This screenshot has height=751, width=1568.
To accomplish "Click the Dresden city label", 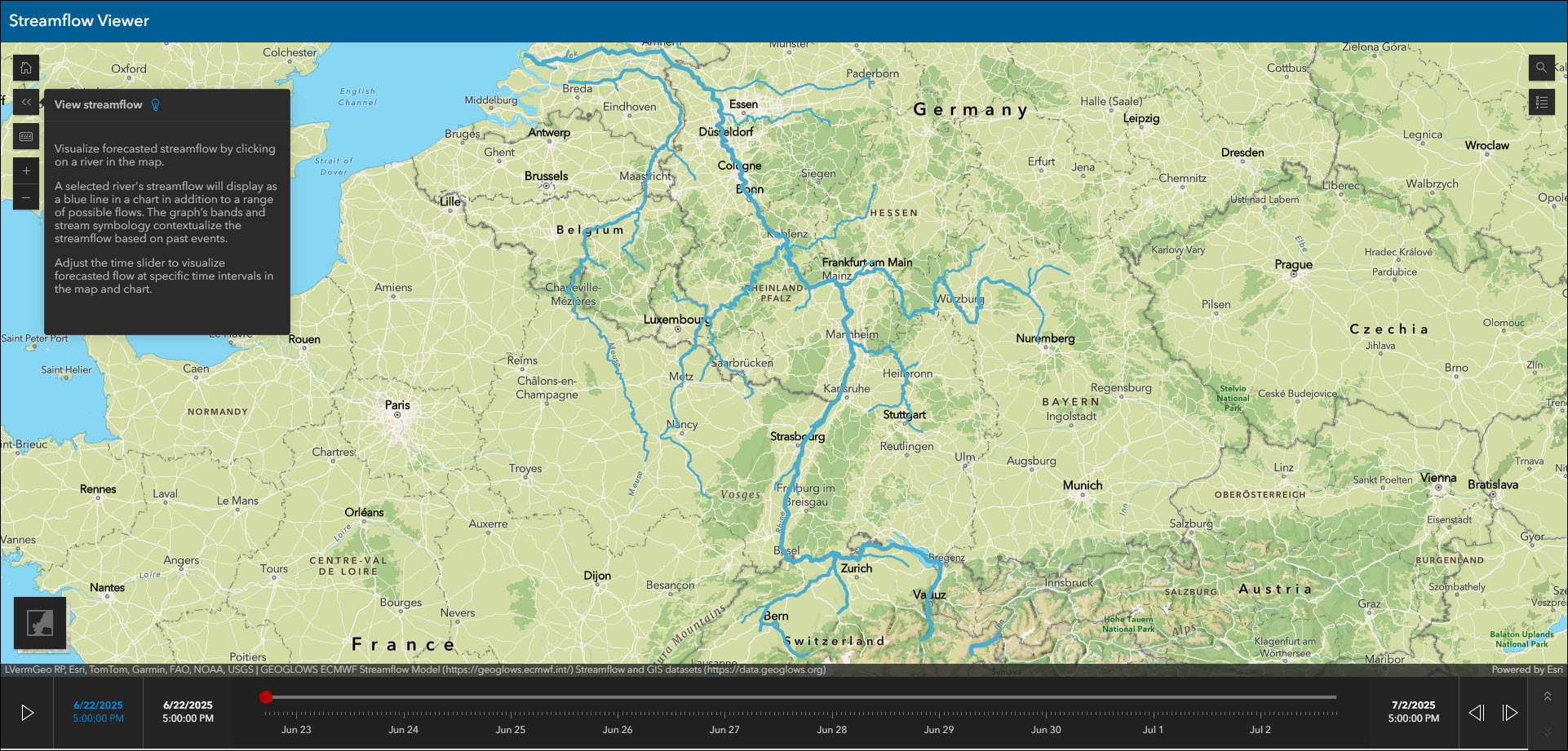I will point(1242,152).
